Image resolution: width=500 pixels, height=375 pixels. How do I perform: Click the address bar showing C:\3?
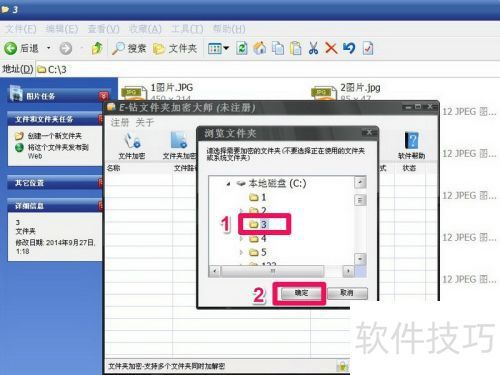(x=267, y=69)
